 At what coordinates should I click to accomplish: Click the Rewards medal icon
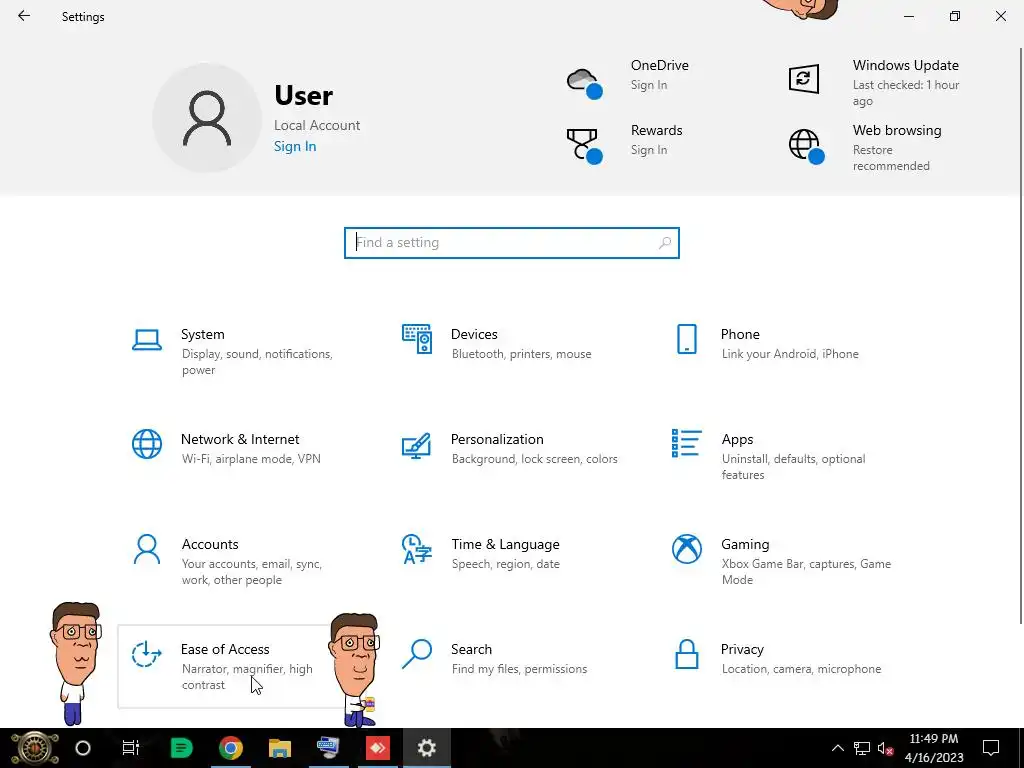pos(584,146)
